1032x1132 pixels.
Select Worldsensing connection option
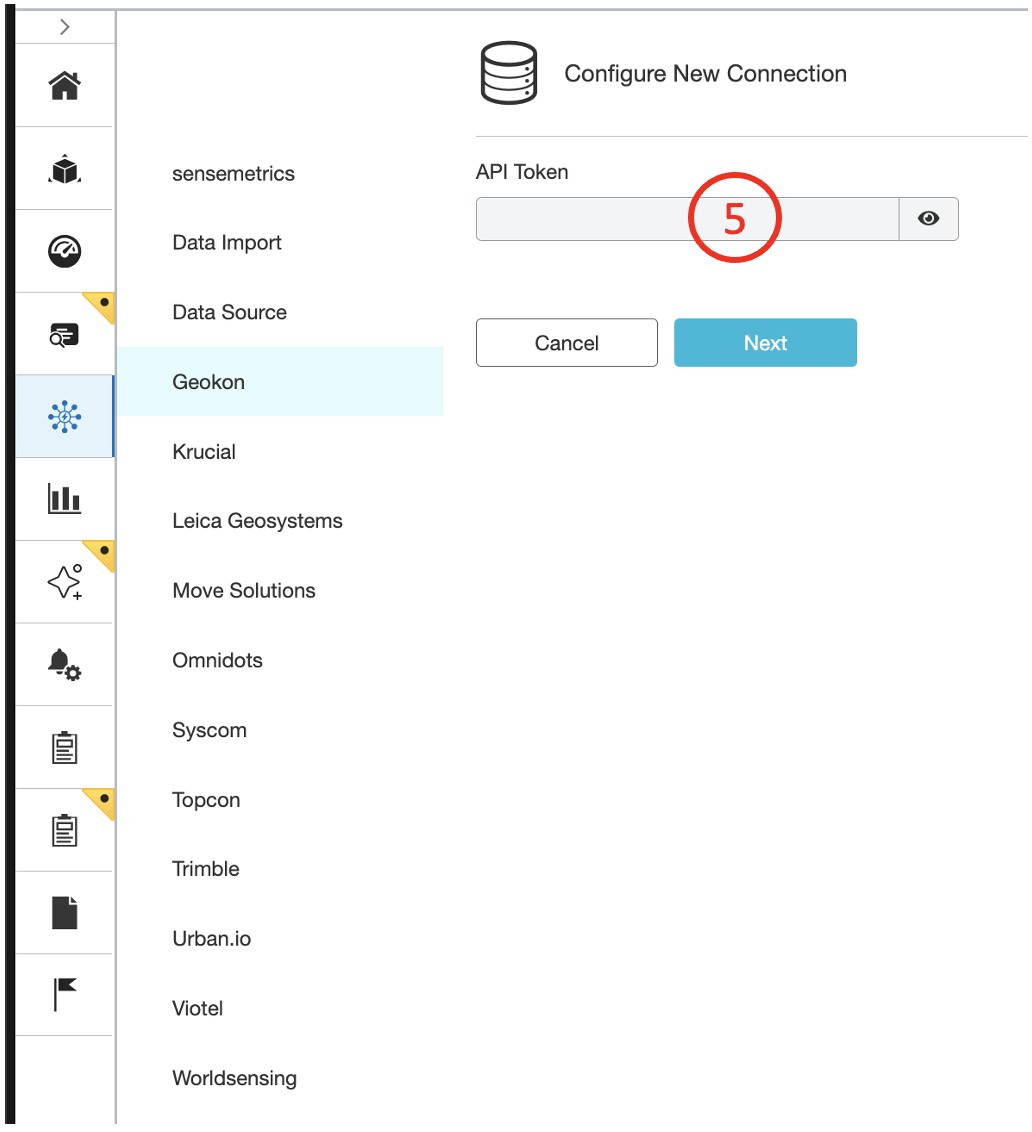234,1078
